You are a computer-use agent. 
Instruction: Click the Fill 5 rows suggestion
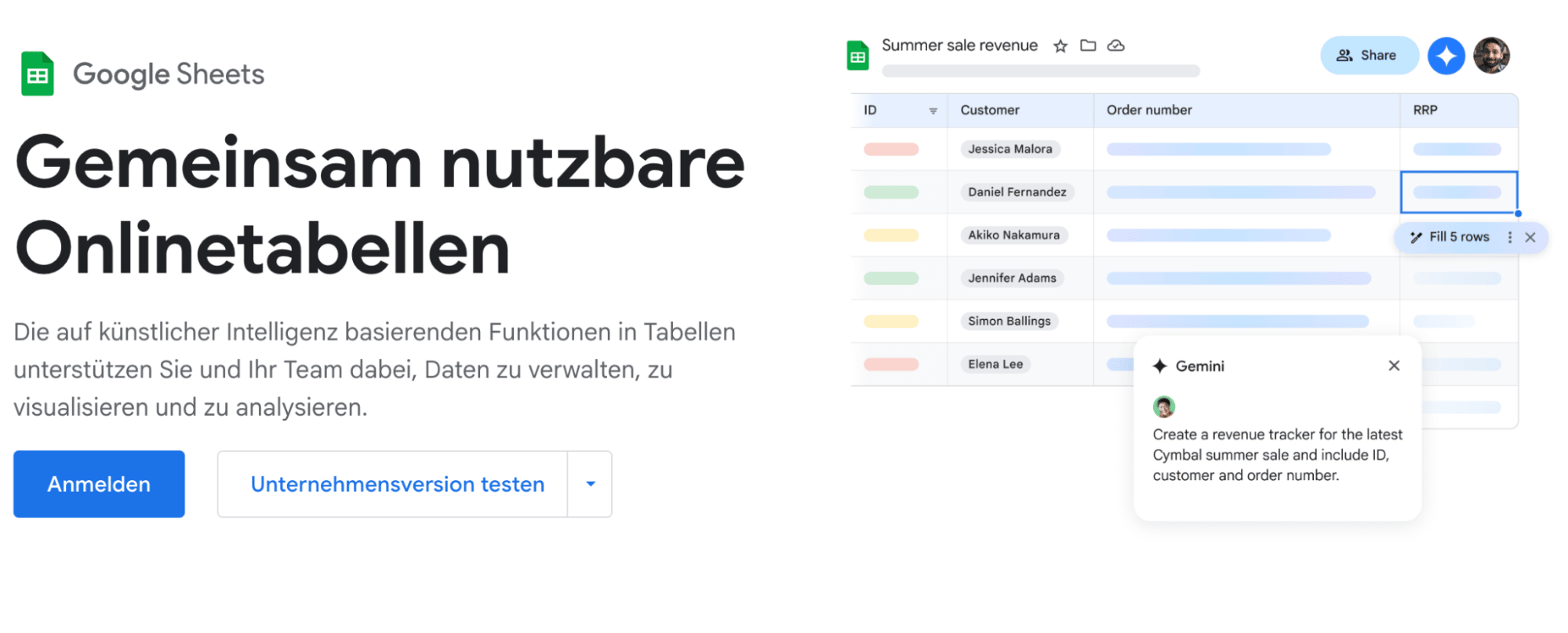click(1450, 237)
